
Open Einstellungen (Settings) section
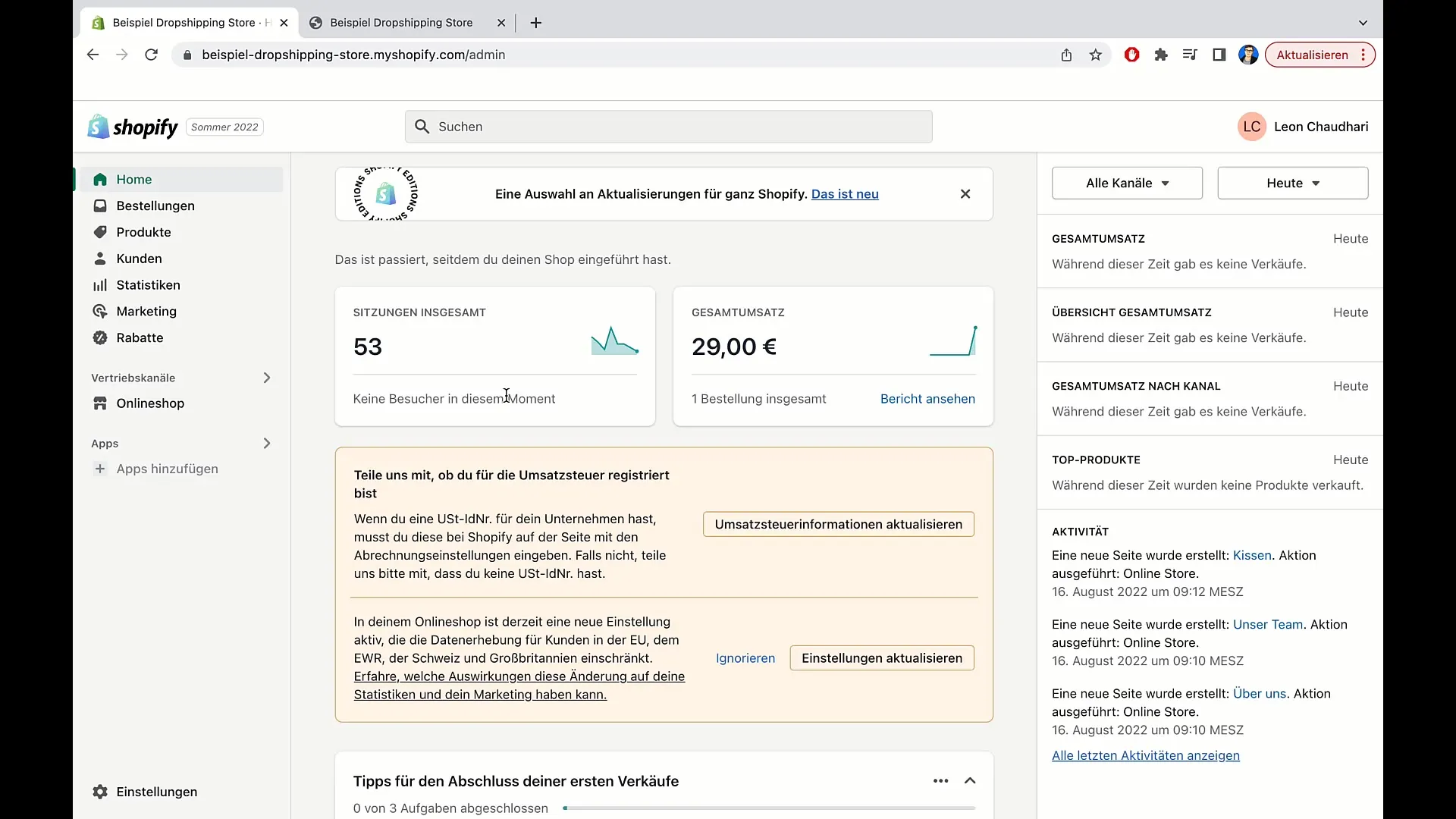(x=156, y=791)
